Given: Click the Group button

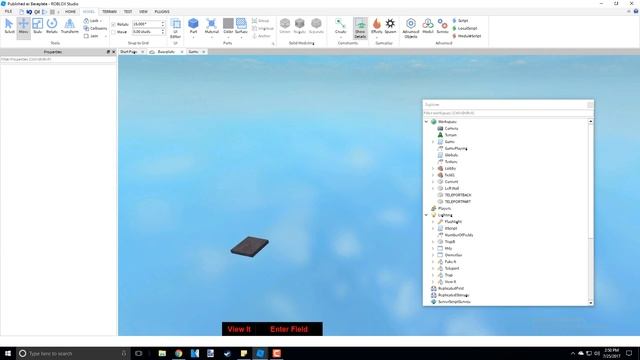Looking at the screenshot, I should (x=260, y=20).
